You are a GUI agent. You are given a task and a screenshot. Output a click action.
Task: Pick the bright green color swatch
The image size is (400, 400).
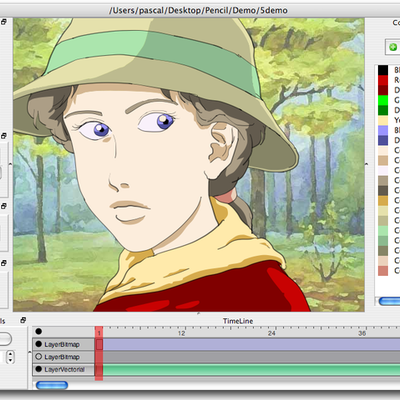point(383,100)
